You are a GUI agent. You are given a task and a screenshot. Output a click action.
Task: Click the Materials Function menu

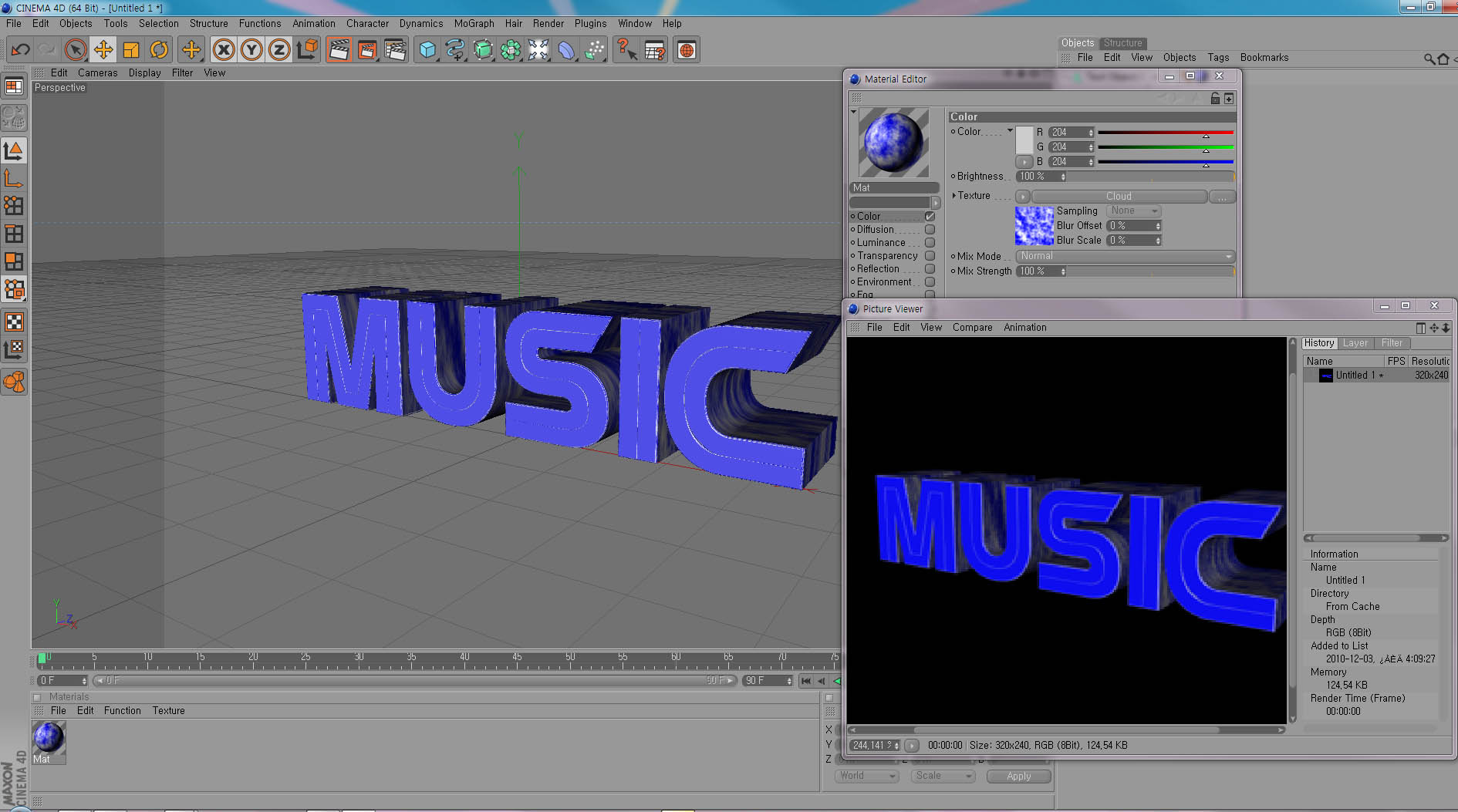123,711
